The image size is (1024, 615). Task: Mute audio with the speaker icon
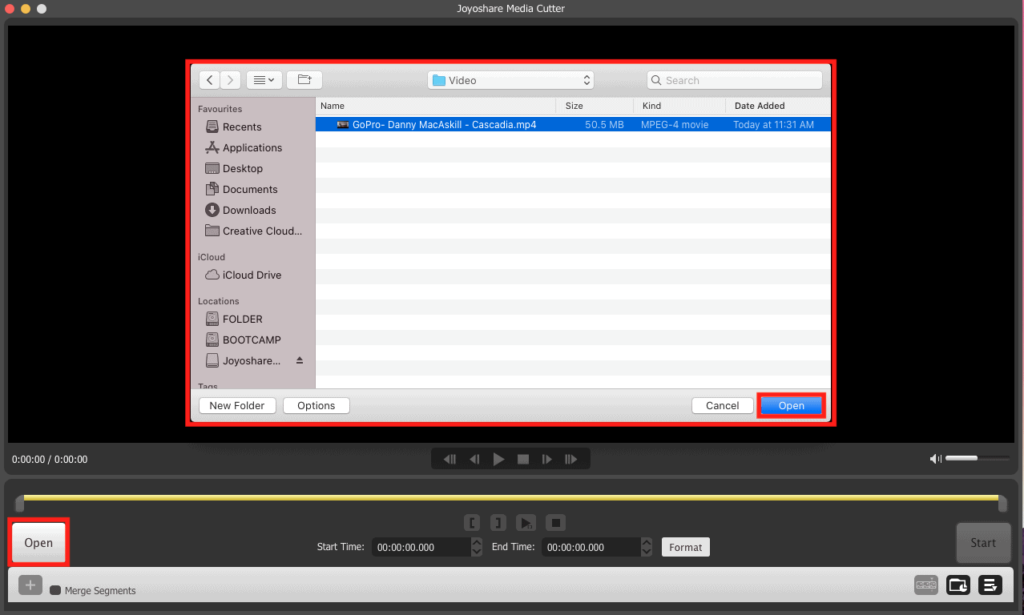click(935, 459)
